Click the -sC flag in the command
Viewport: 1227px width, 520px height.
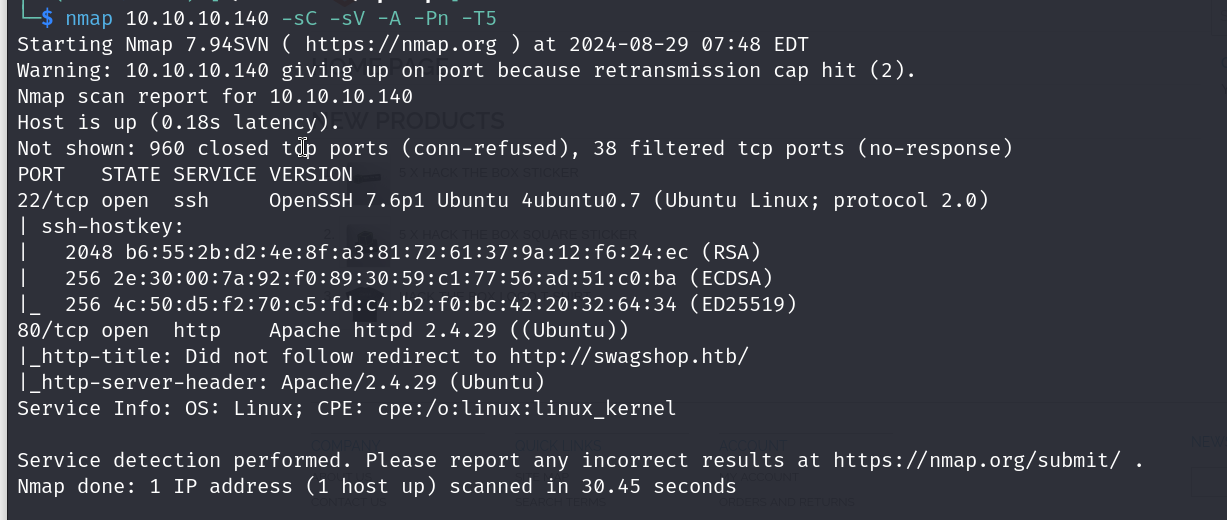click(x=299, y=18)
